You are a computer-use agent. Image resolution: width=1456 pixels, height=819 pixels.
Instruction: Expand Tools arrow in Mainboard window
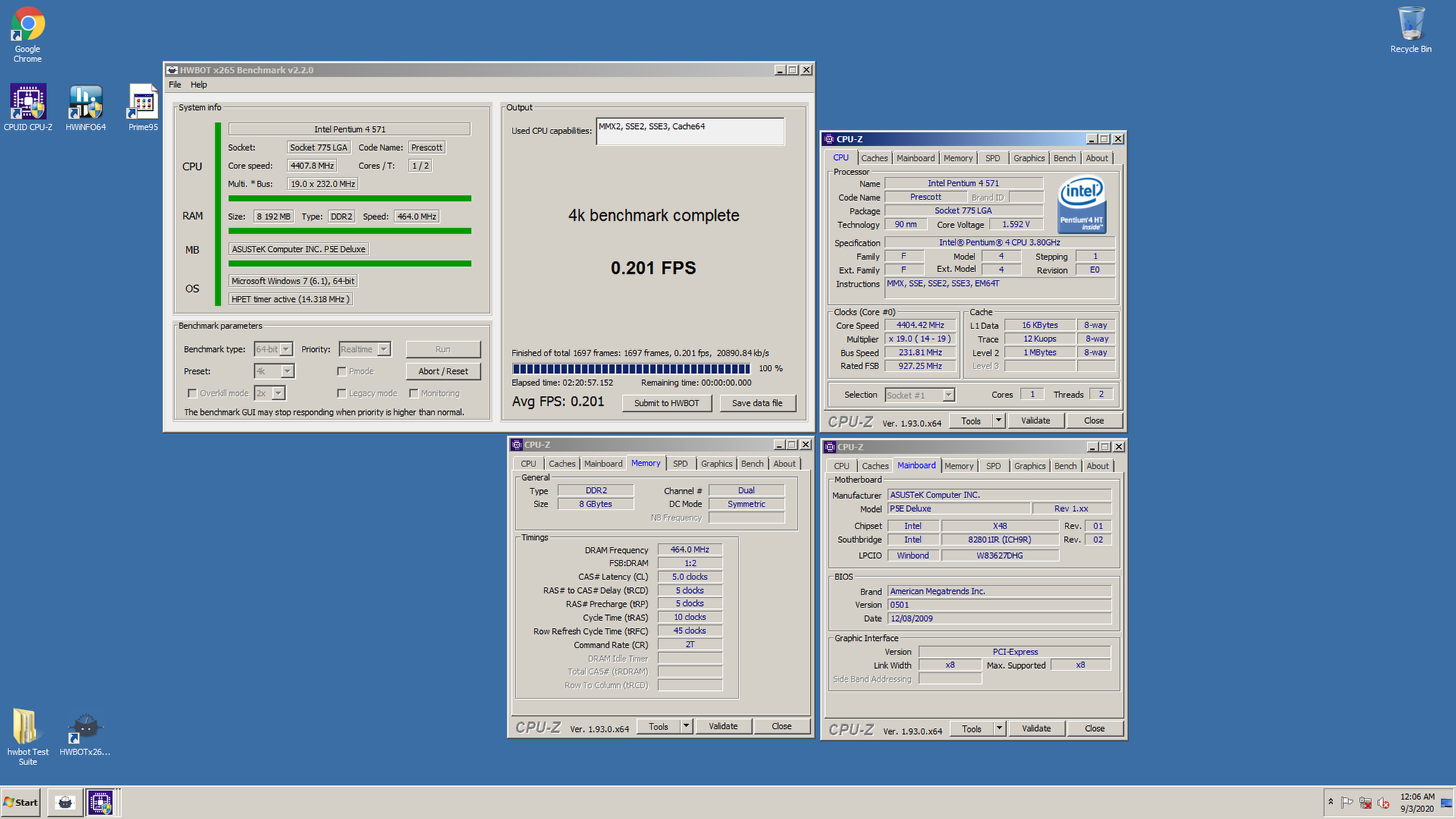pos(999,728)
